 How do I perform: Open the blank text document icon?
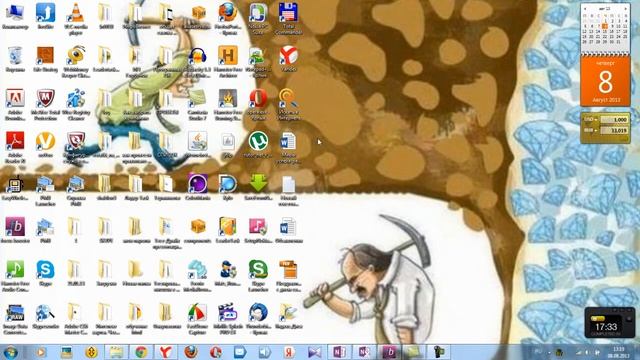pos(288,190)
